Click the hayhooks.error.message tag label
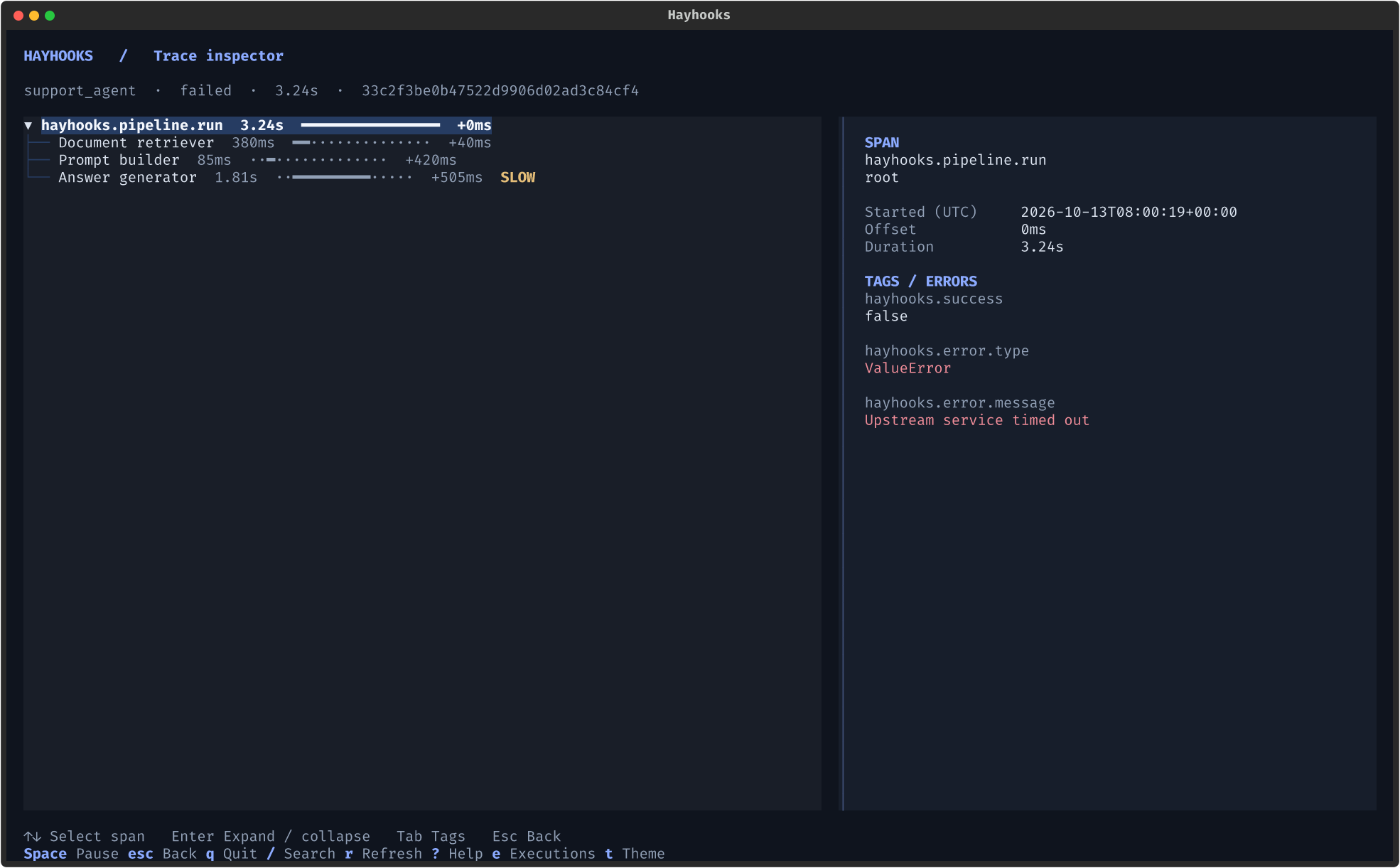The width and height of the screenshot is (1400, 868). tap(960, 403)
